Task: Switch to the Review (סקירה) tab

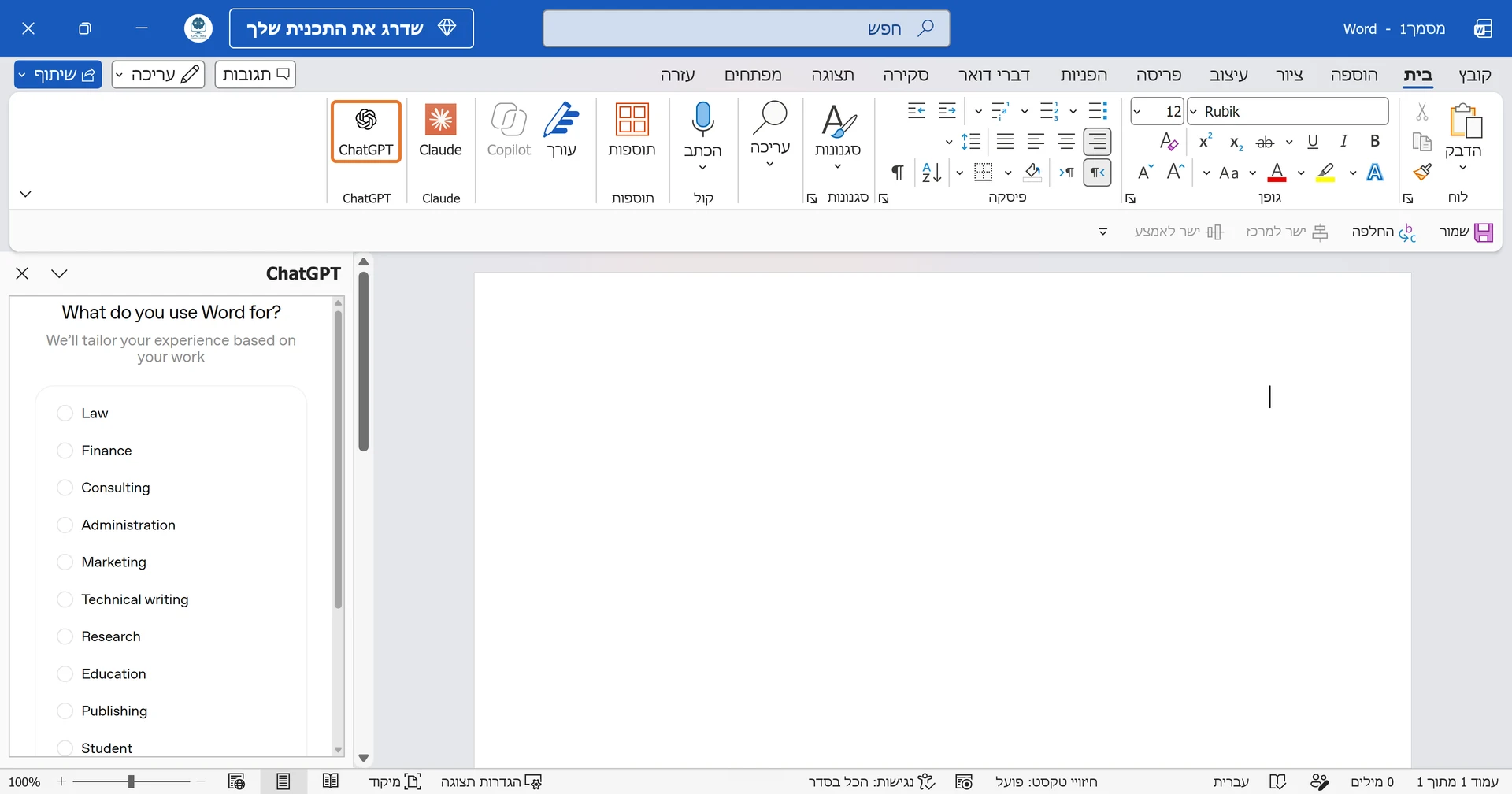Action: coord(906,75)
